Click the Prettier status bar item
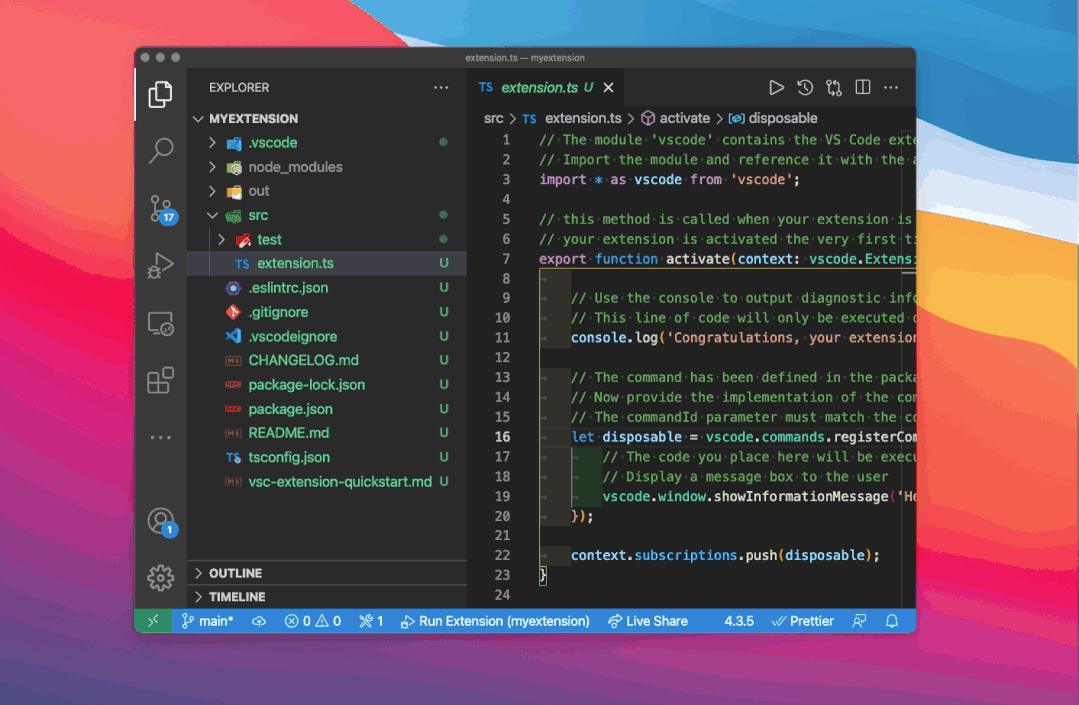 [x=802, y=621]
